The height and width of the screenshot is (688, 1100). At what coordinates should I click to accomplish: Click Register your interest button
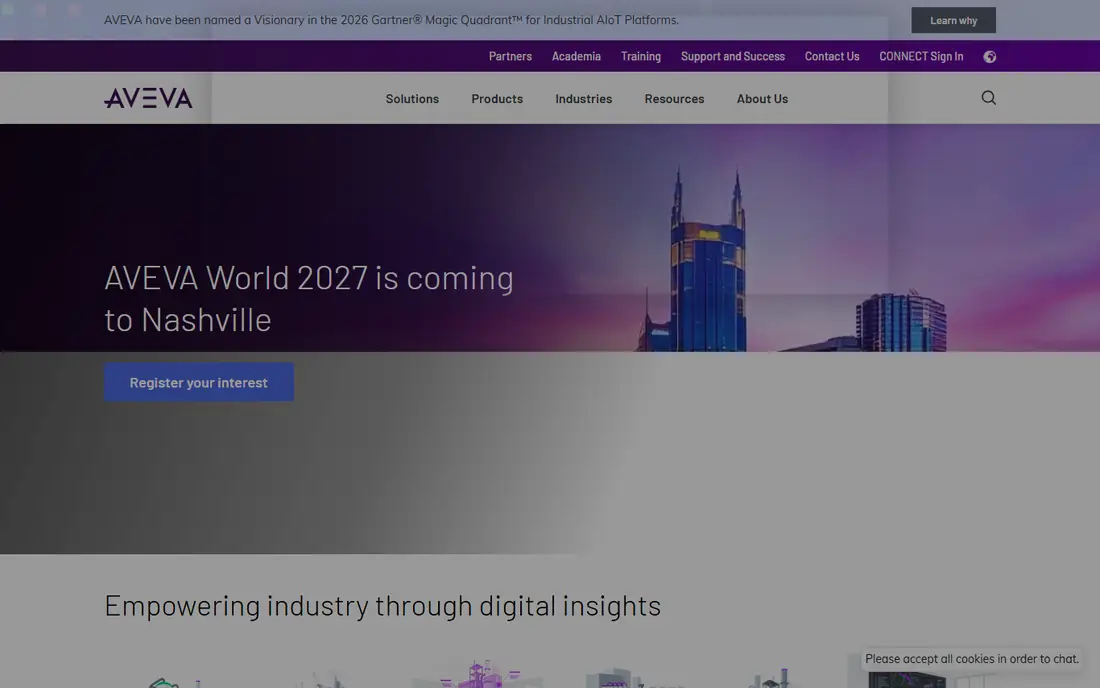pos(199,382)
